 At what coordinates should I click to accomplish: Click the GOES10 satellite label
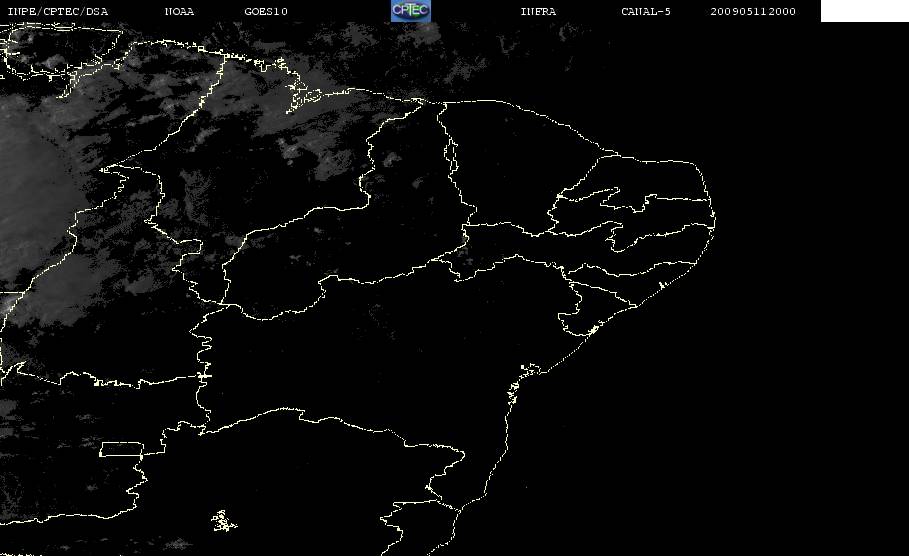(x=266, y=12)
